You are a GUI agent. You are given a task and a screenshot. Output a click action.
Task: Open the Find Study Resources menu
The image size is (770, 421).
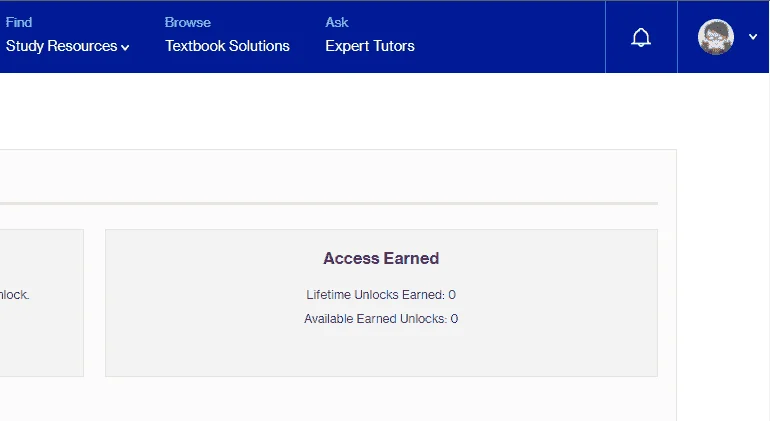(x=67, y=35)
